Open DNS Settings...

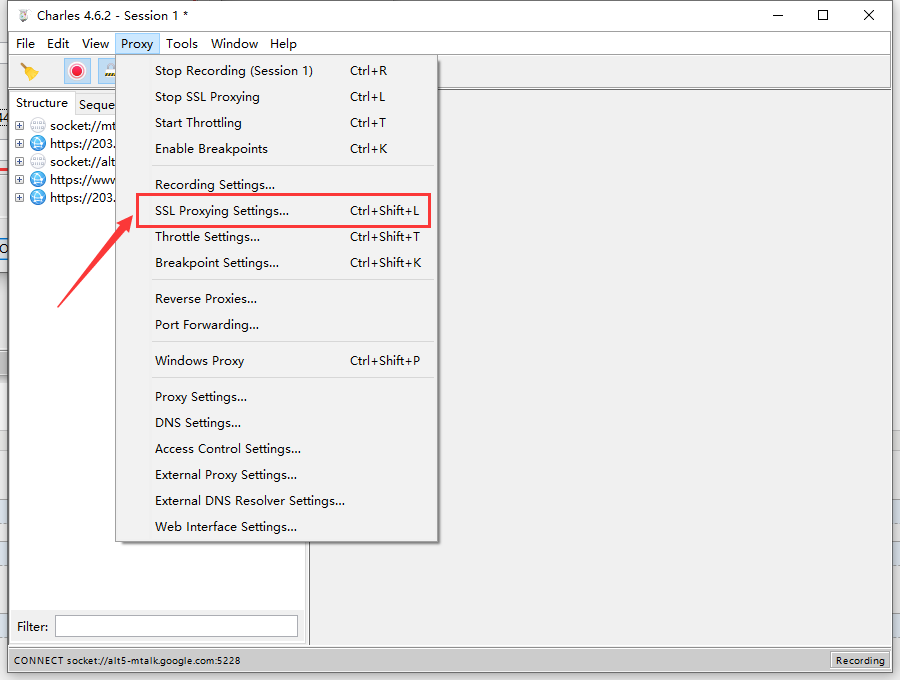pyautogui.click(x=277, y=422)
